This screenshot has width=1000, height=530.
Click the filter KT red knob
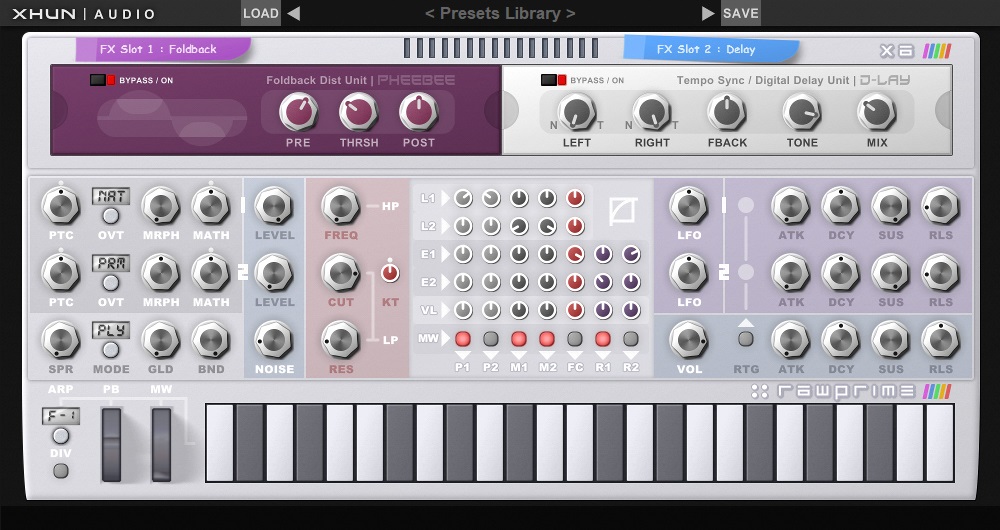(x=390, y=272)
